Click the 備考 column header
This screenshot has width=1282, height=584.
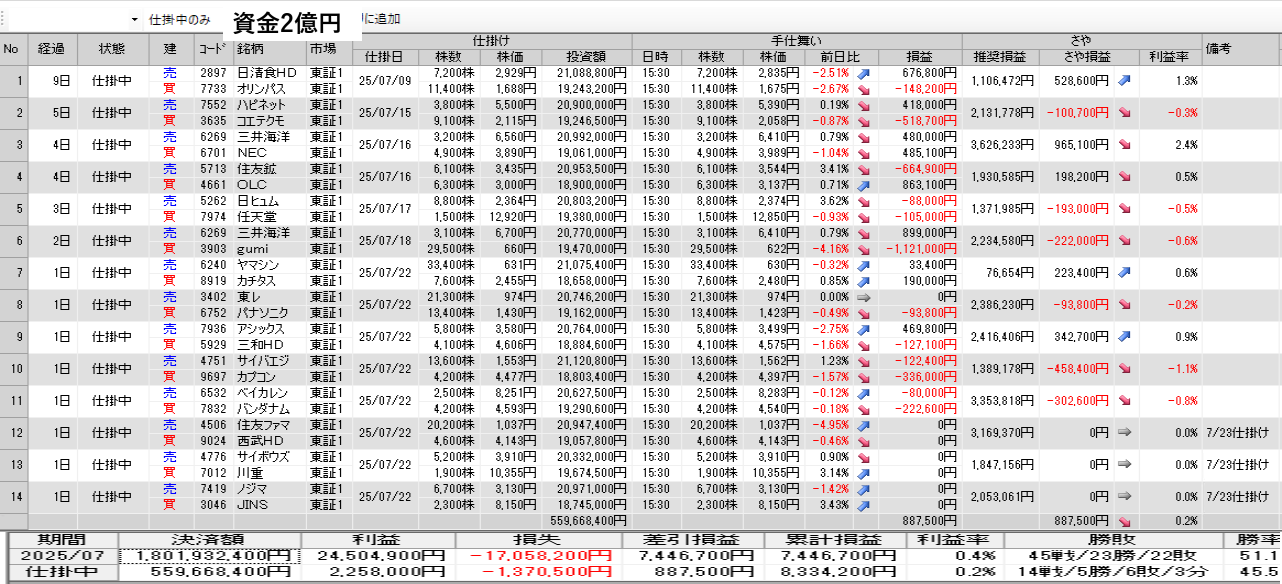tap(1219, 48)
